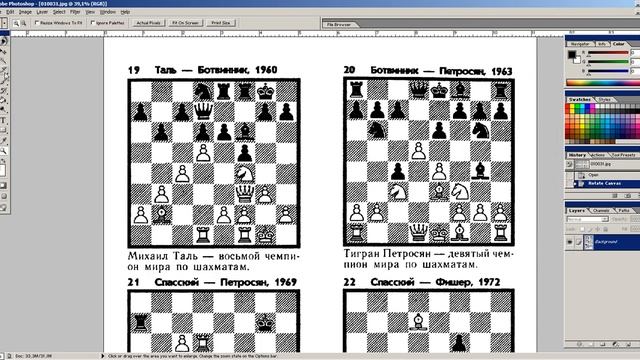The image size is (640, 360).
Task: Click the Fit On Screen button
Action: click(185, 23)
